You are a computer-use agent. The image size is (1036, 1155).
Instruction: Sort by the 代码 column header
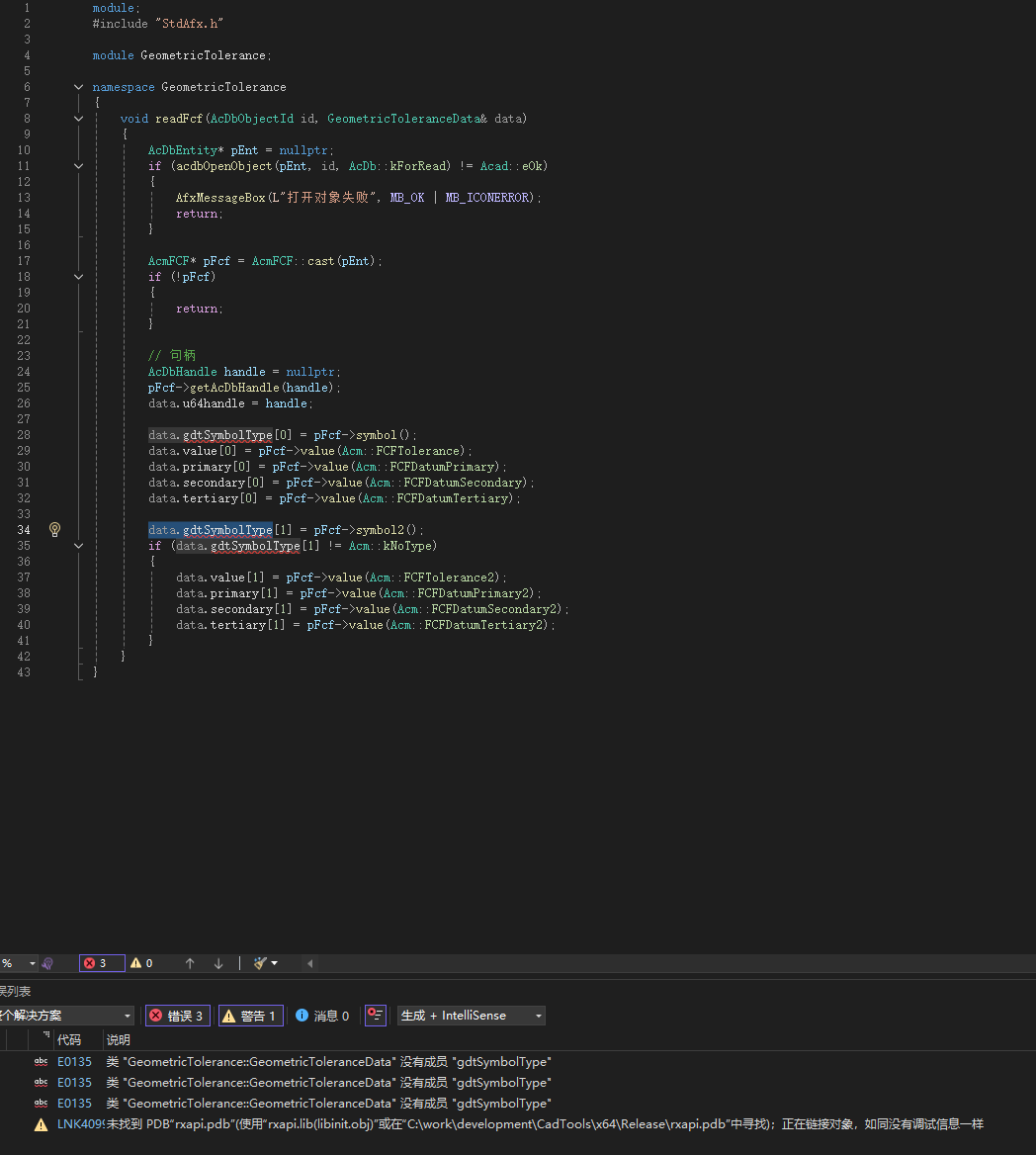[x=69, y=1040]
